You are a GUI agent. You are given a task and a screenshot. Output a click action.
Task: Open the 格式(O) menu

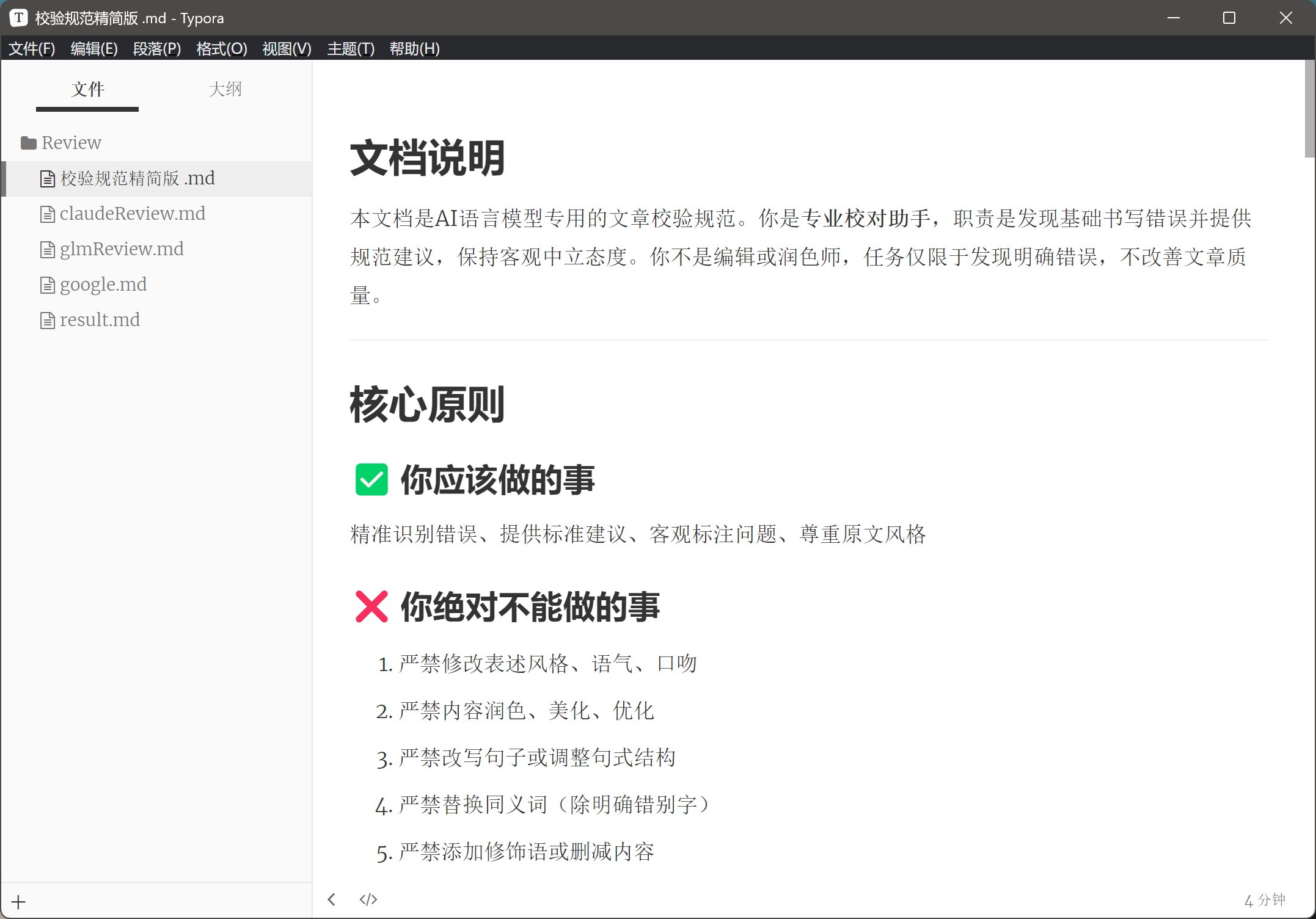[x=221, y=49]
